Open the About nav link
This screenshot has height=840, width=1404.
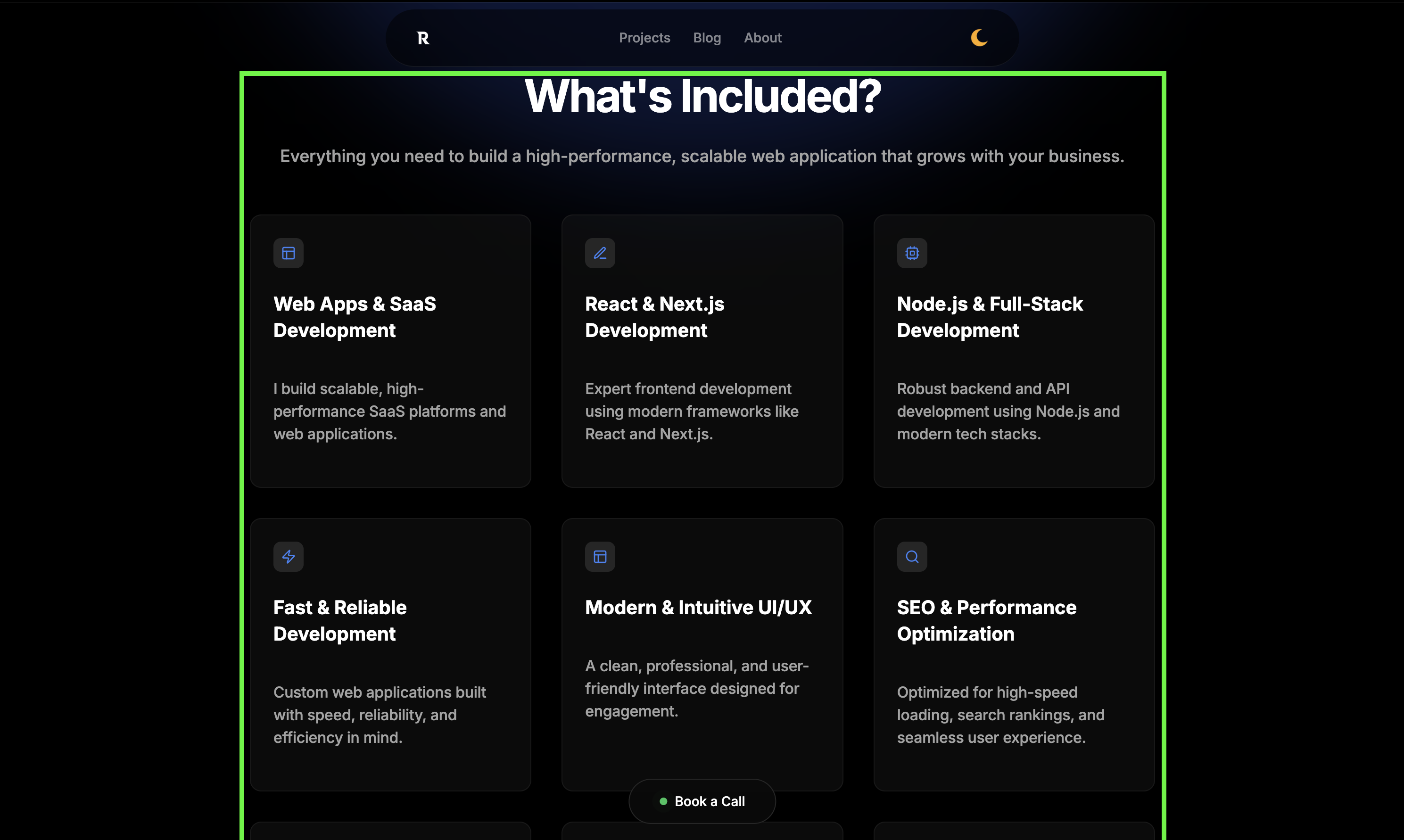pos(762,38)
